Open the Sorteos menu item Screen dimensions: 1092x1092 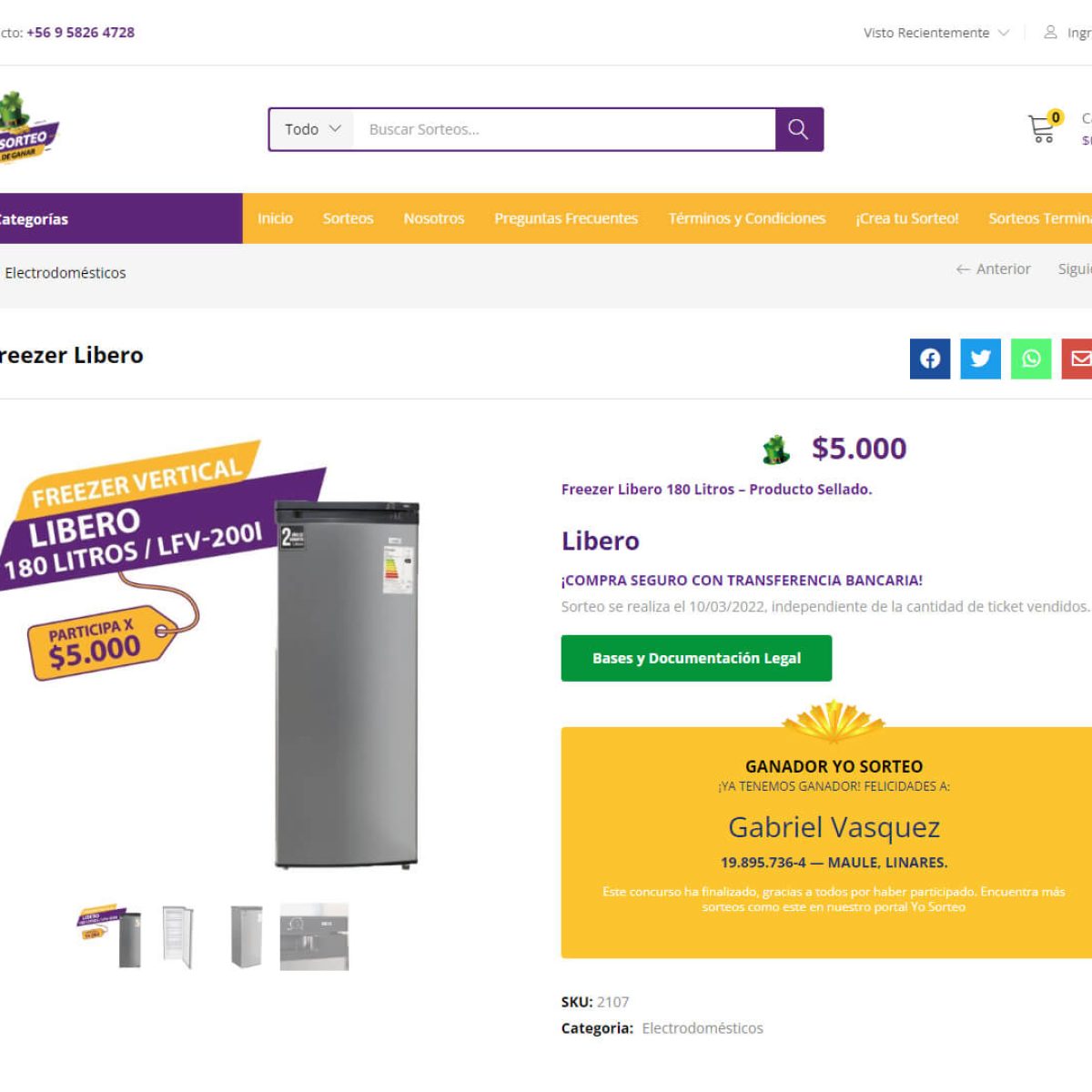348,218
